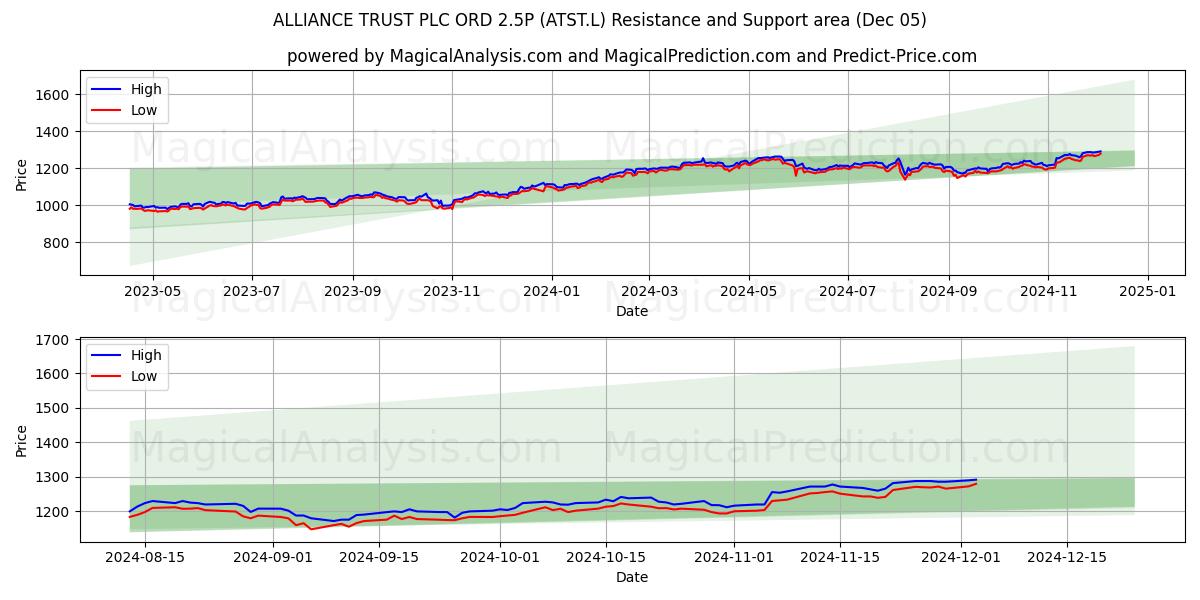Click bottom chart x-axis label 2024-10-01
The image size is (1200, 600).
pos(502,559)
